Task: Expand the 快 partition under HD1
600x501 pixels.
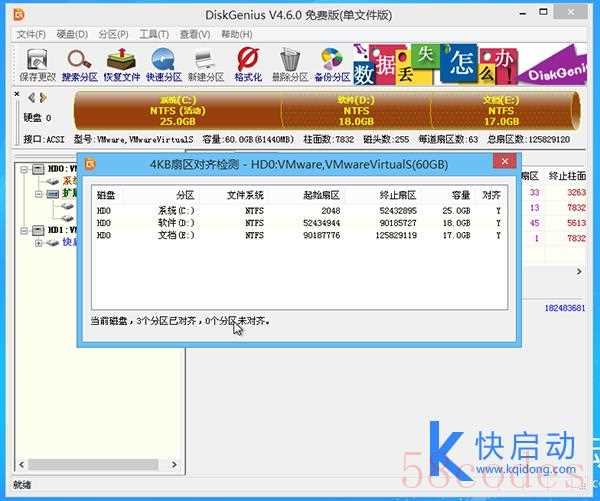Action: pyautogui.click(x=39, y=243)
